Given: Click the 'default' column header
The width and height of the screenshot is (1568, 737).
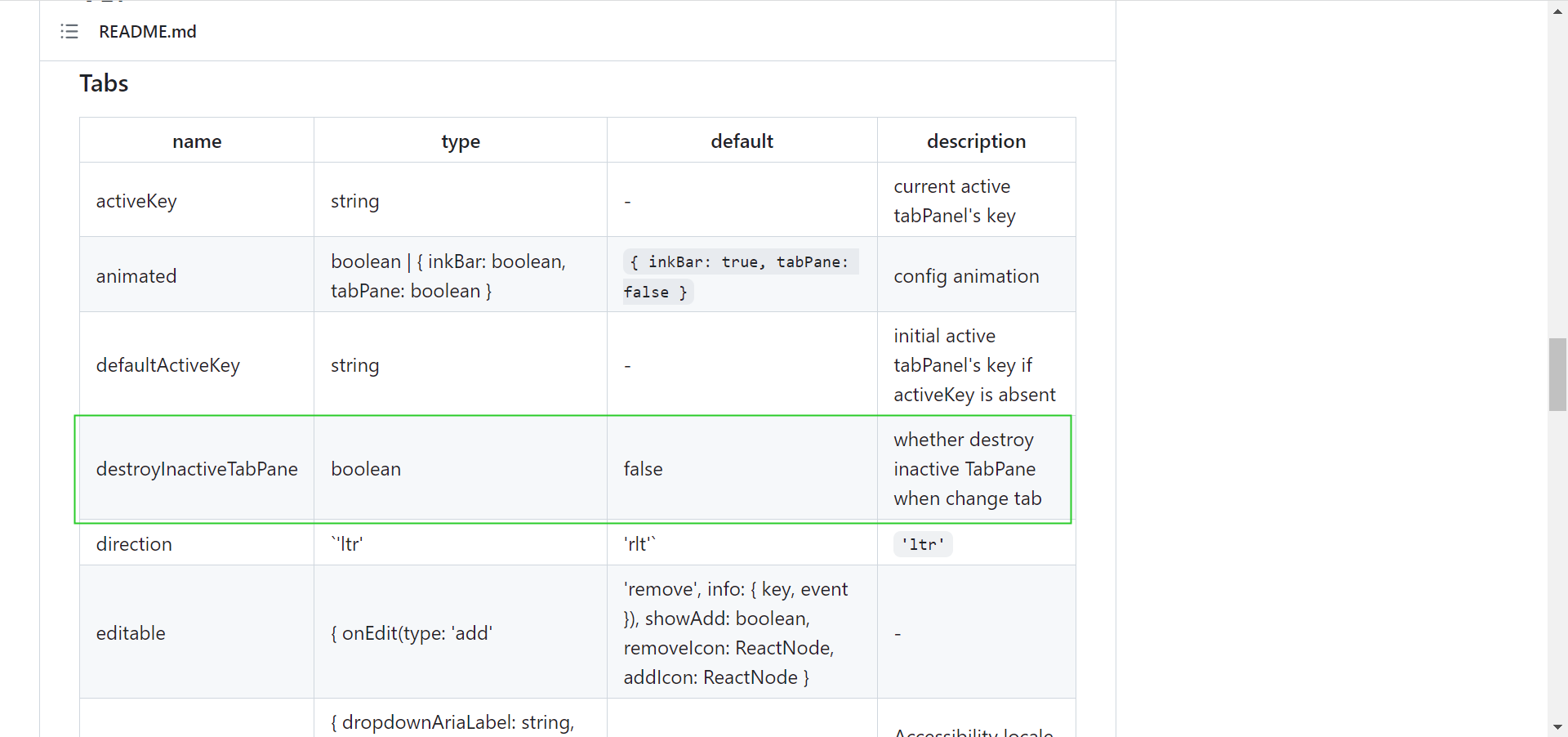Looking at the screenshot, I should (741, 141).
